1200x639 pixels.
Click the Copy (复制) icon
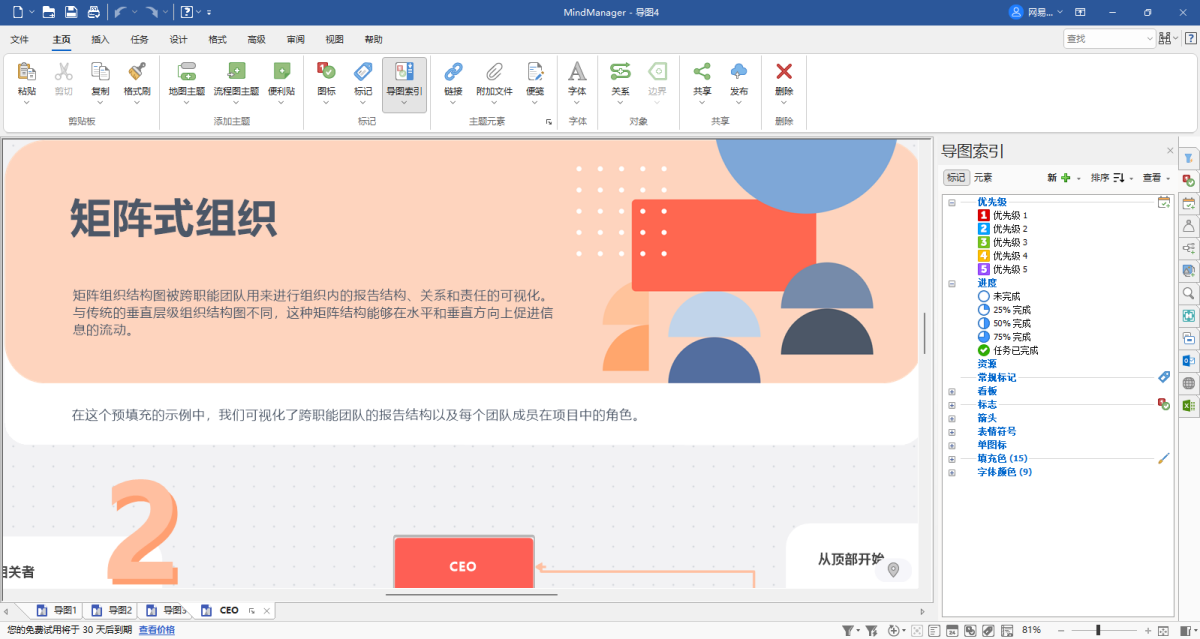click(100, 72)
